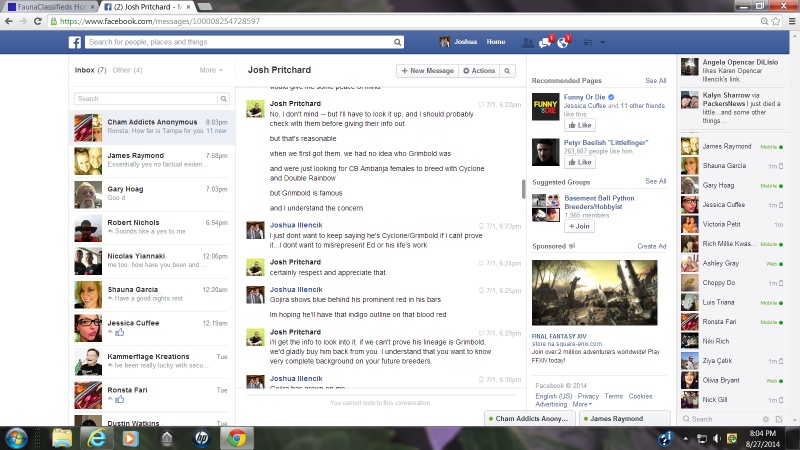800x450 pixels.
Task: Click the Privacy footer link
Action: click(588, 396)
